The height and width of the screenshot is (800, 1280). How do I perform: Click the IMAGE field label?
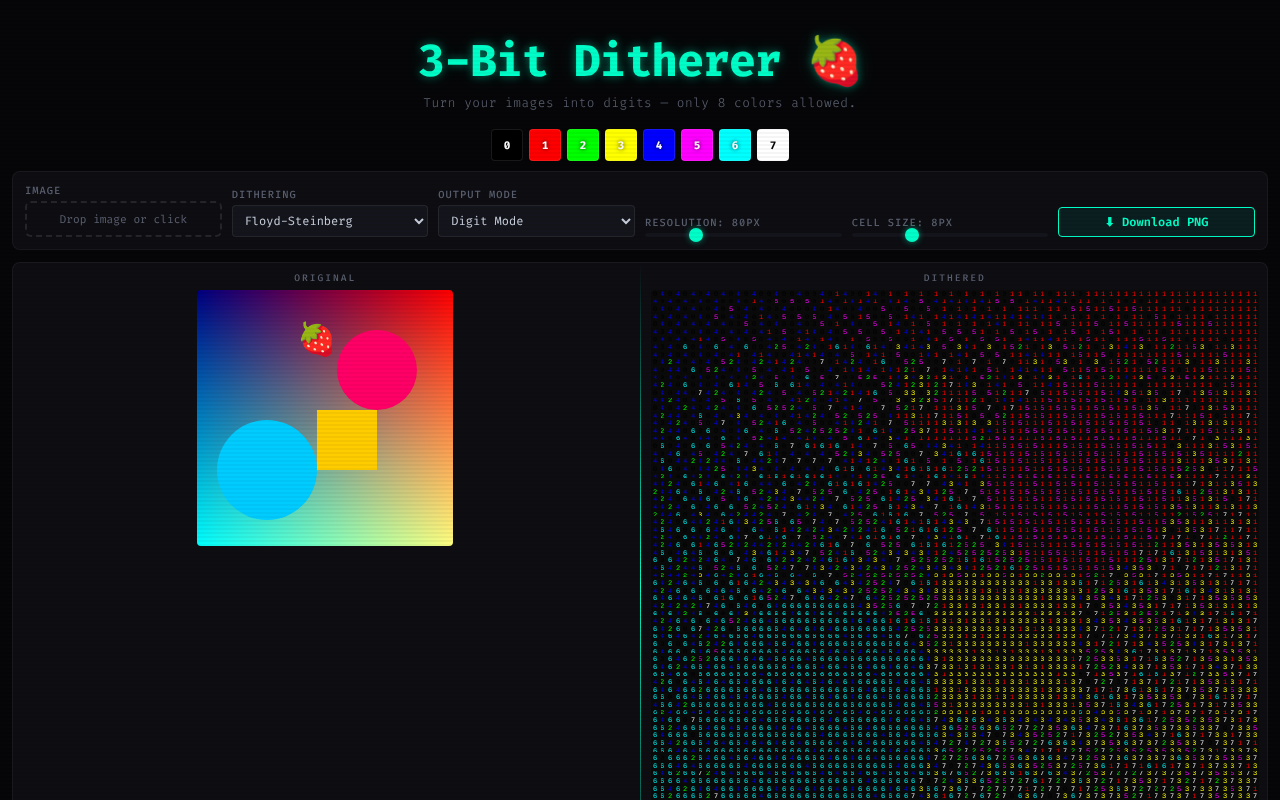tap(43, 191)
